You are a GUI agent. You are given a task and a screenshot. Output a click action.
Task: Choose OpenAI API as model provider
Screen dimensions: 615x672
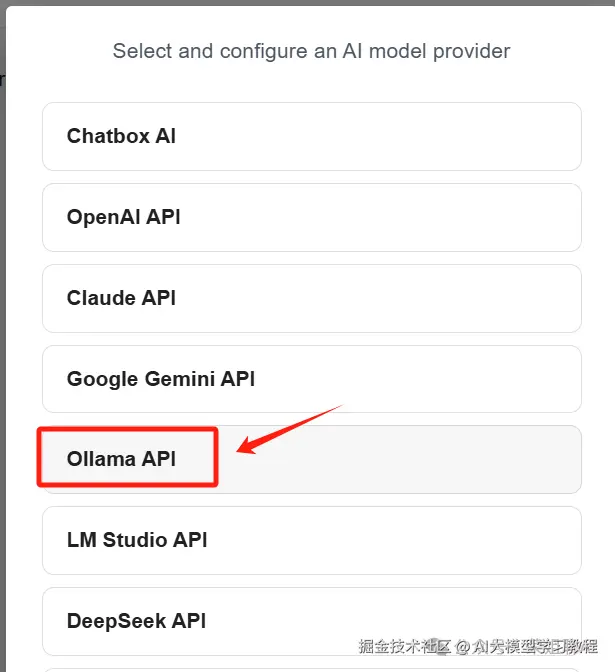[311, 217]
